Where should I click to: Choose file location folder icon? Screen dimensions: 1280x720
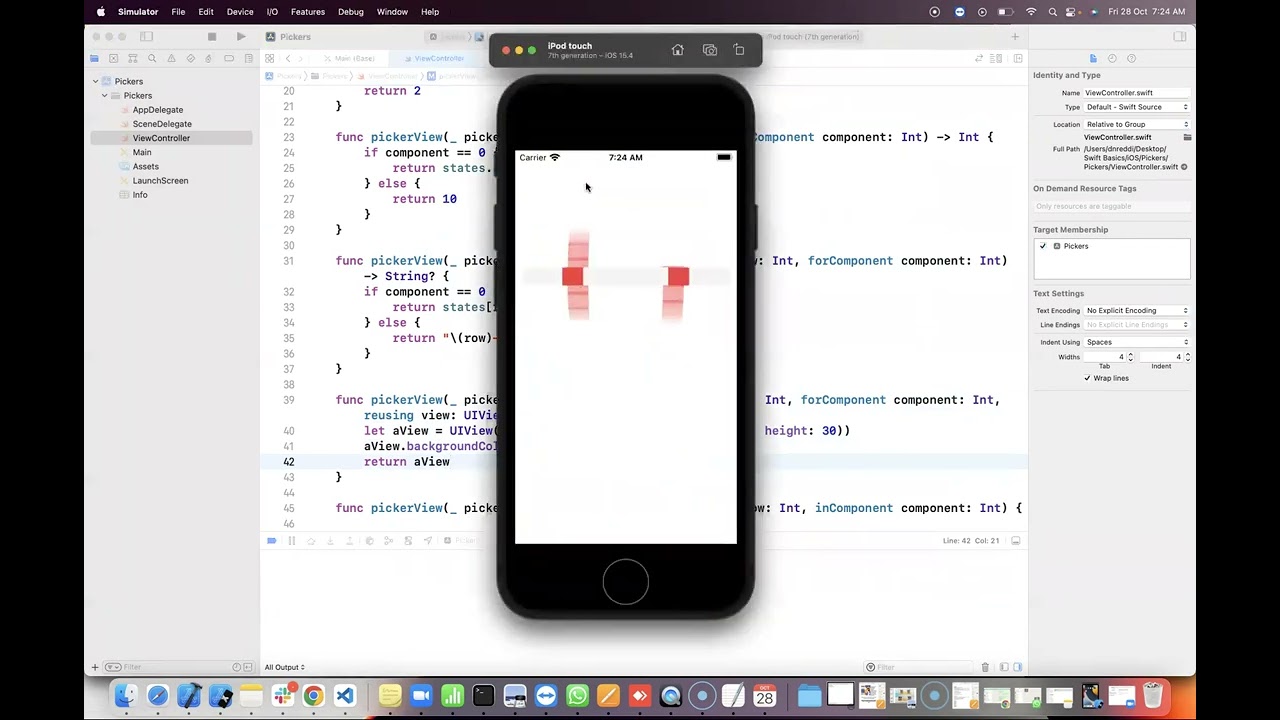pos(1187,137)
